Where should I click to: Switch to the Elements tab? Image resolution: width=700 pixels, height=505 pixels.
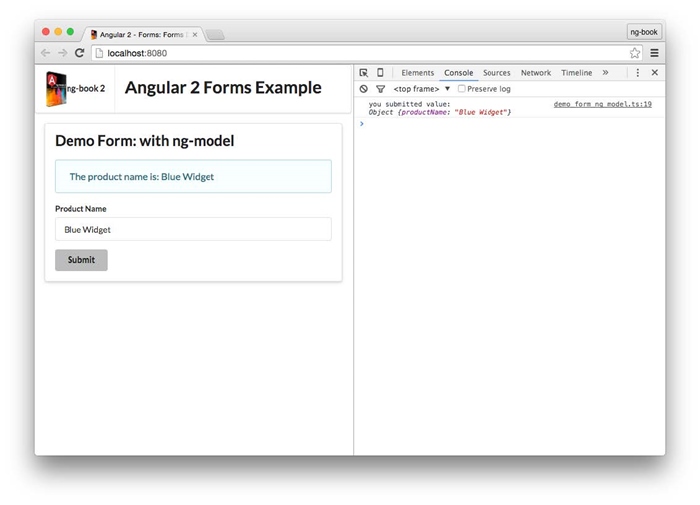pyautogui.click(x=417, y=73)
